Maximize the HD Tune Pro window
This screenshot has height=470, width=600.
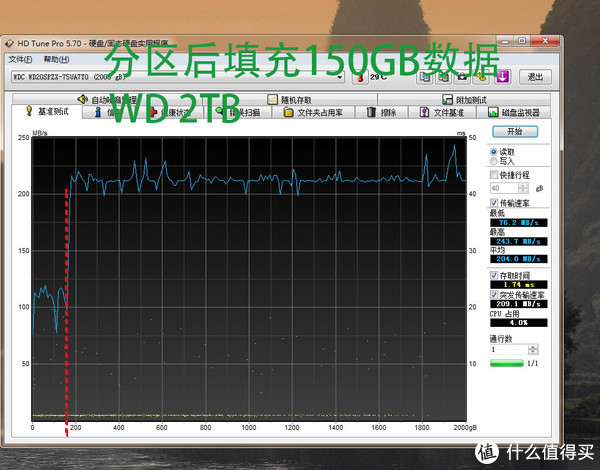[x=522, y=41]
